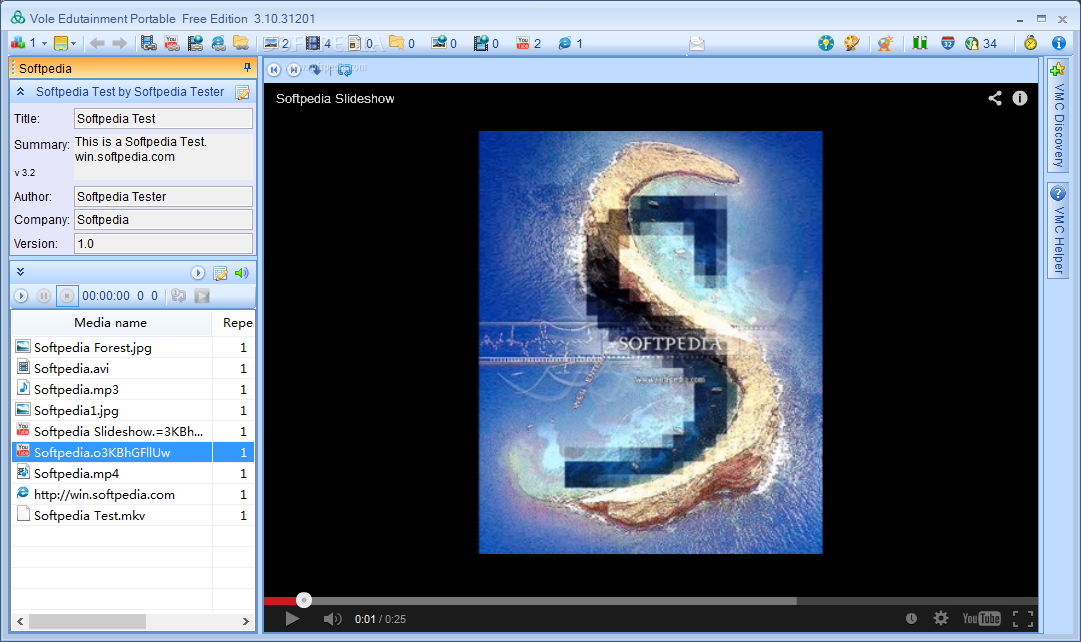Show the favorites folder category
This screenshot has height=642, width=1081.
(402, 43)
